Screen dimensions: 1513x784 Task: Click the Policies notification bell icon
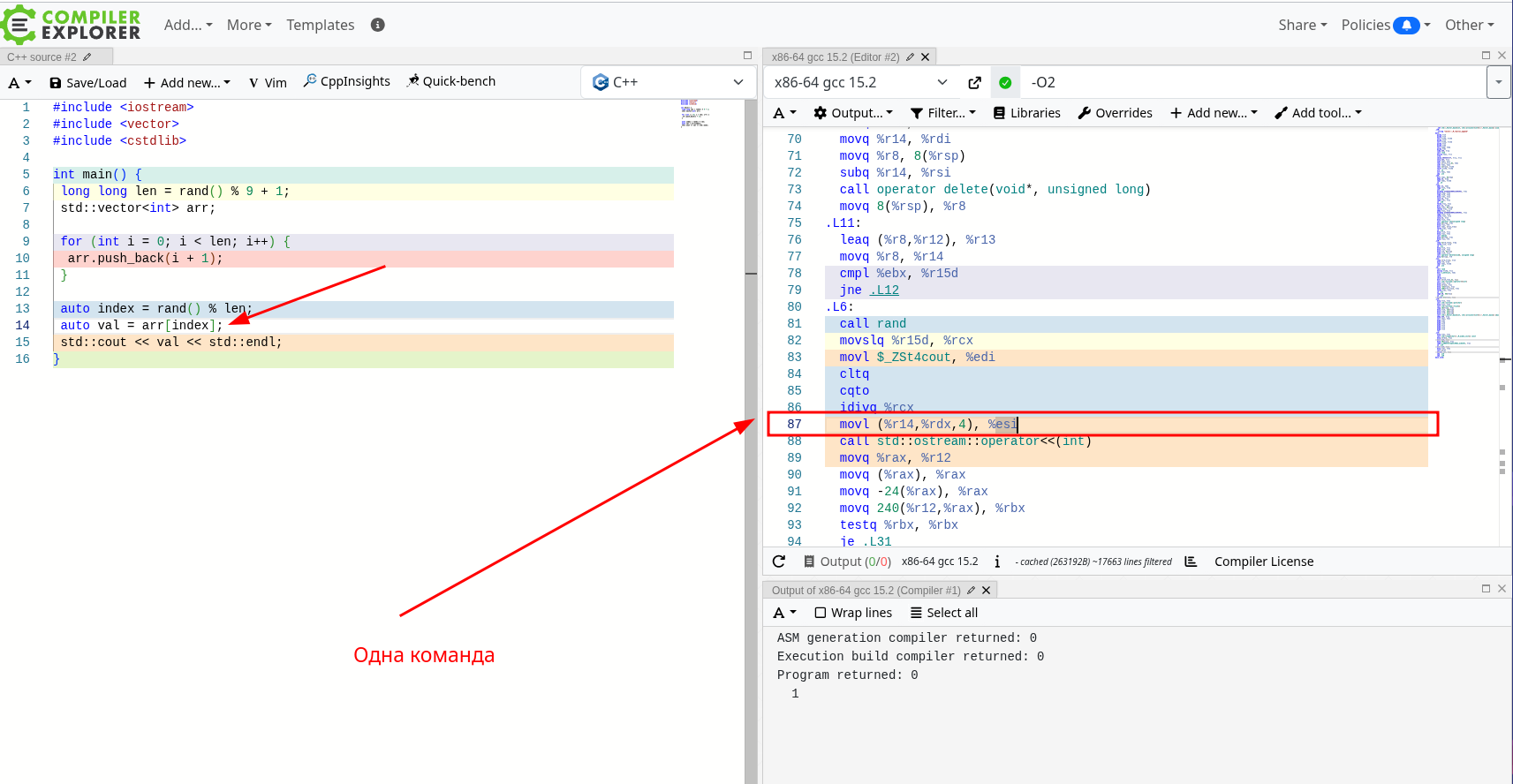[x=1407, y=26]
